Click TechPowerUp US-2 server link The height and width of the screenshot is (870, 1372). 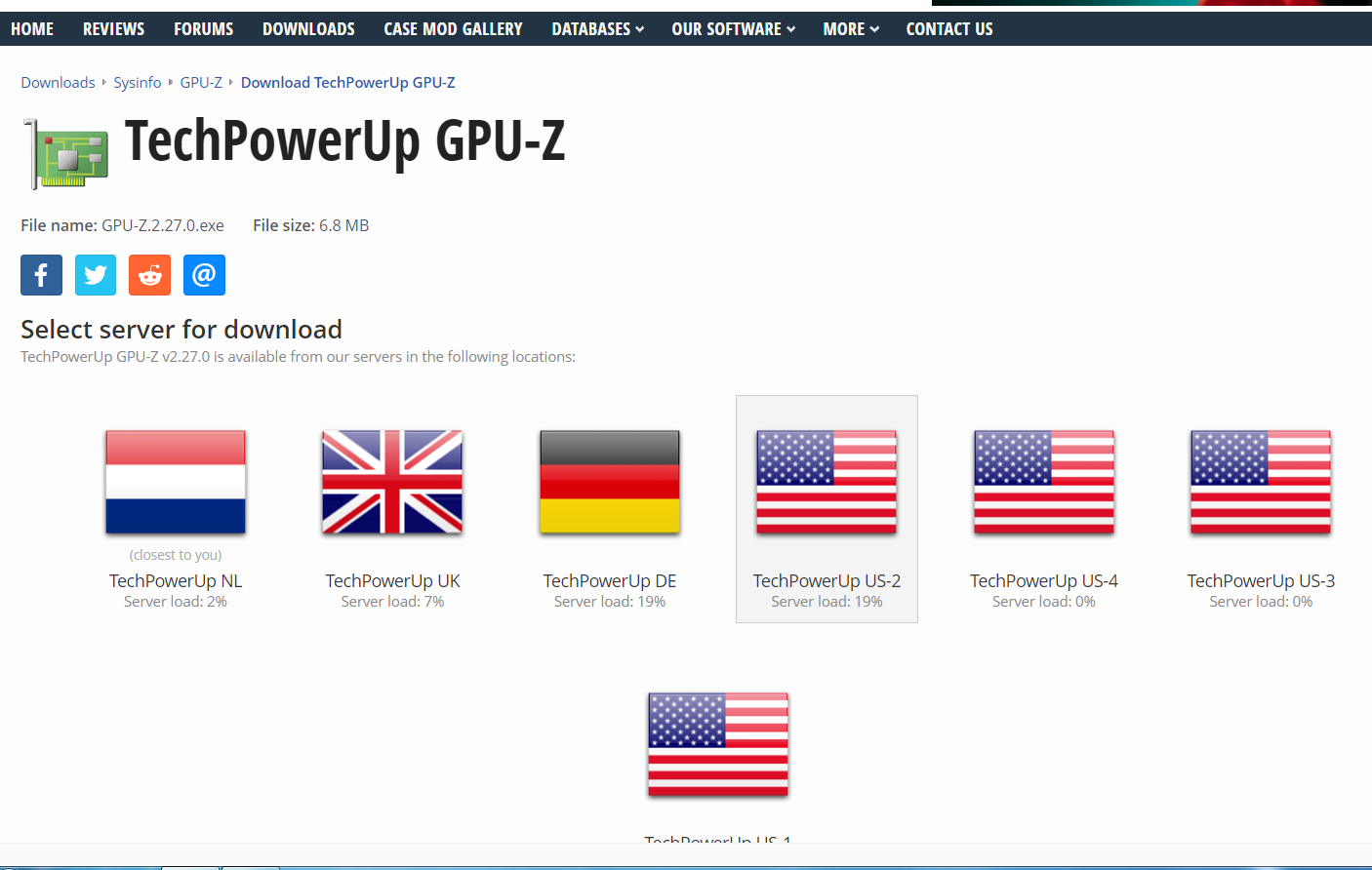click(x=827, y=580)
